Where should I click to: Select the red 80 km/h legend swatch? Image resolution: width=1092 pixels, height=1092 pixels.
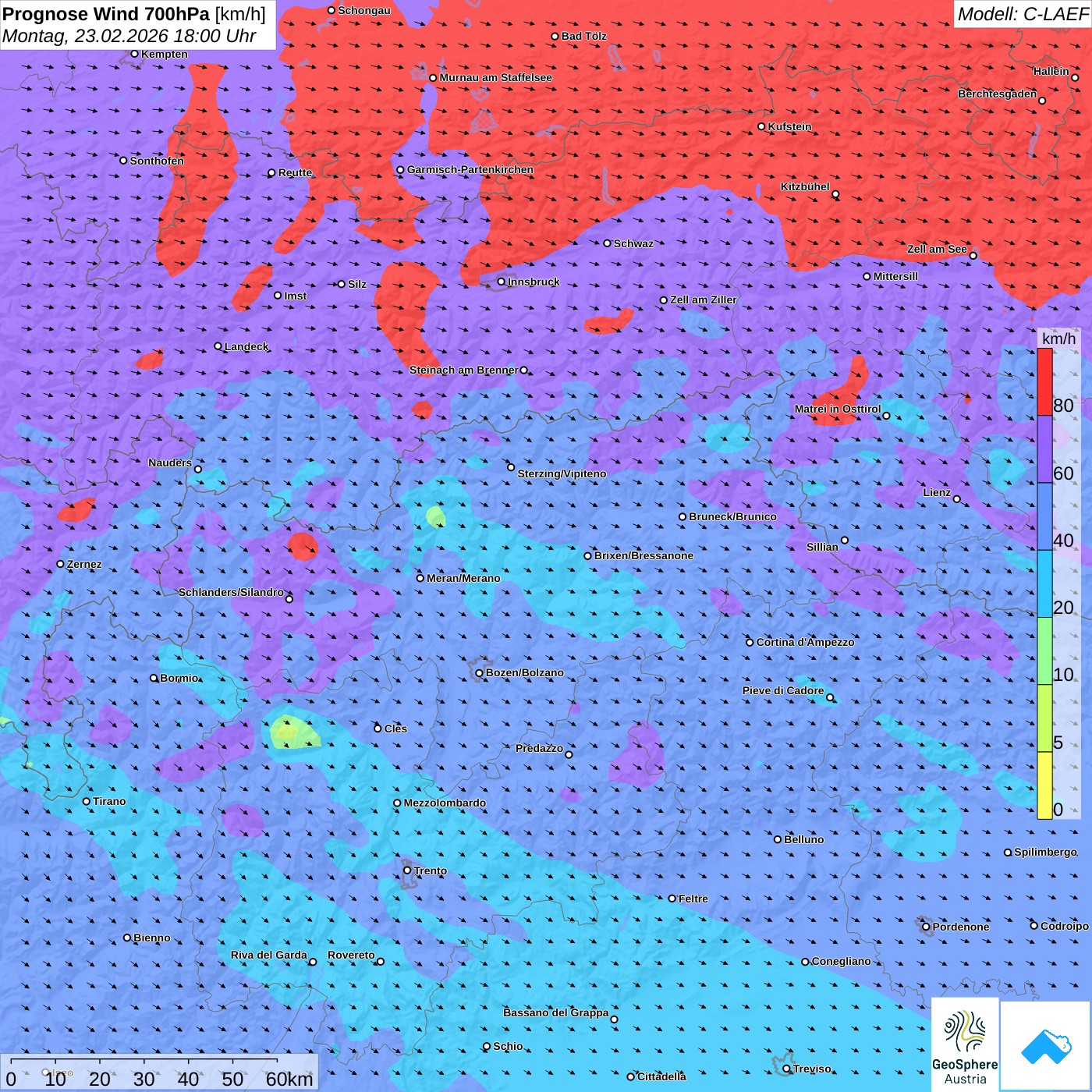[x=1044, y=382]
